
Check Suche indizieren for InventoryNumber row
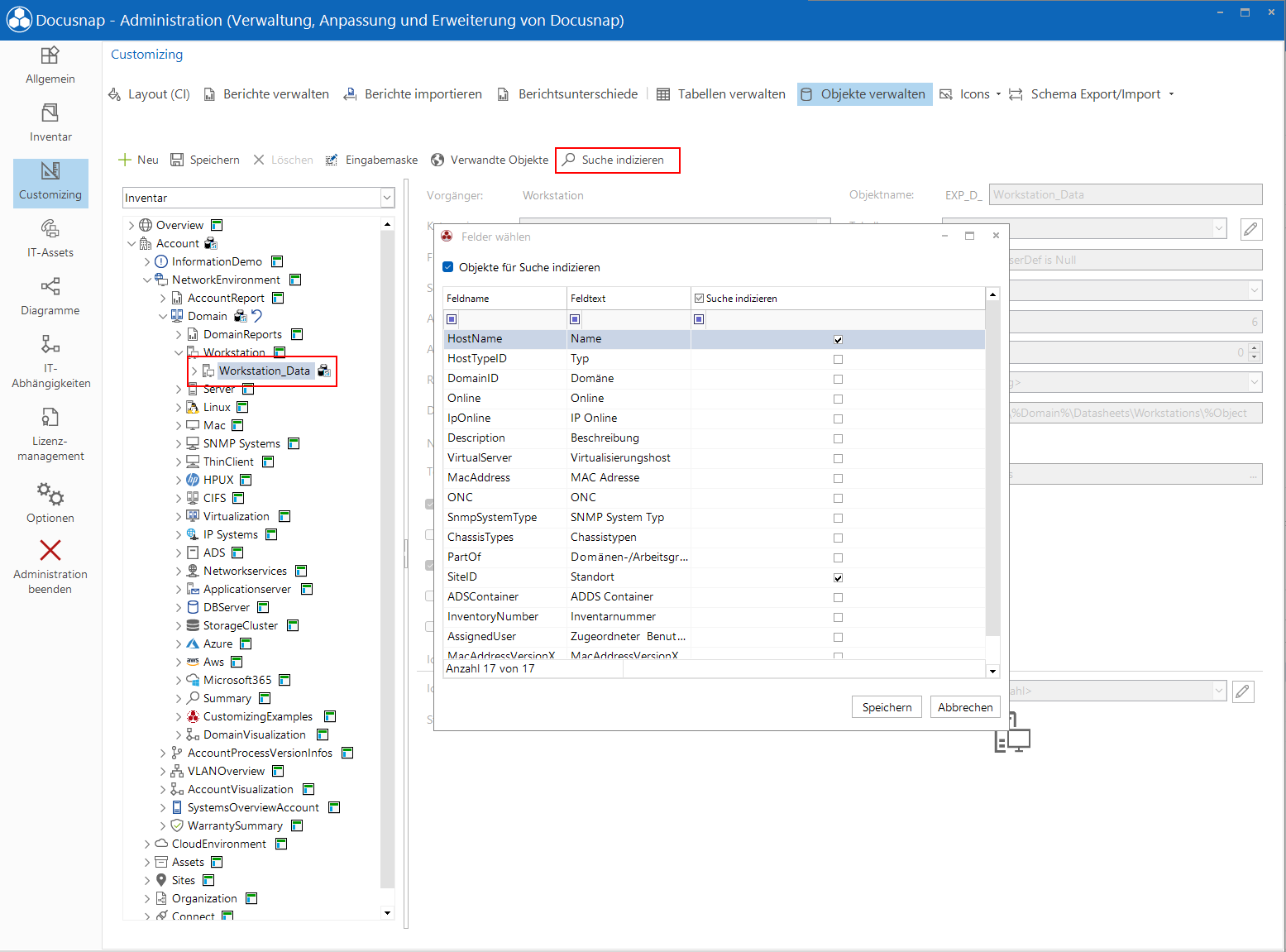(x=838, y=617)
